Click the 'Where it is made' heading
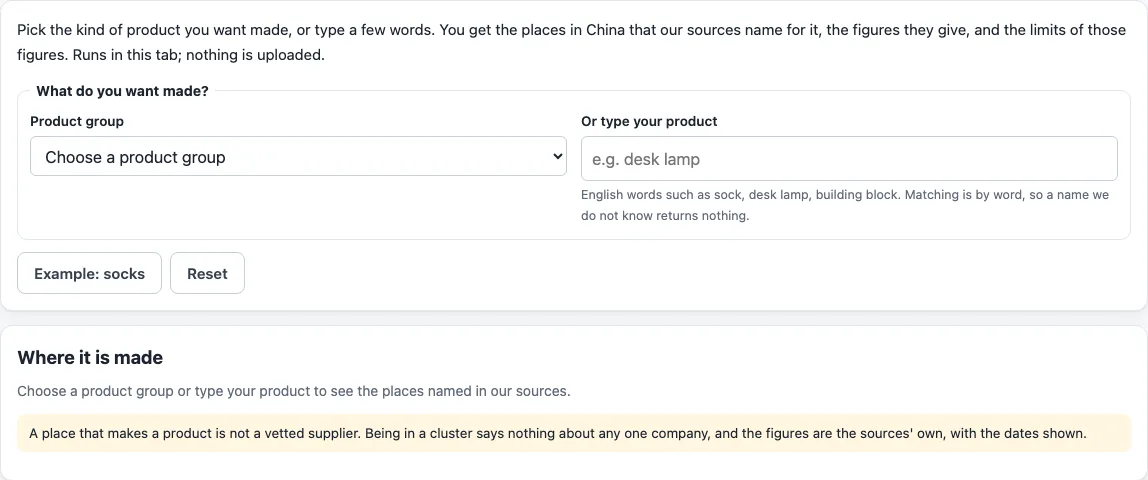1148x480 pixels. click(90, 358)
